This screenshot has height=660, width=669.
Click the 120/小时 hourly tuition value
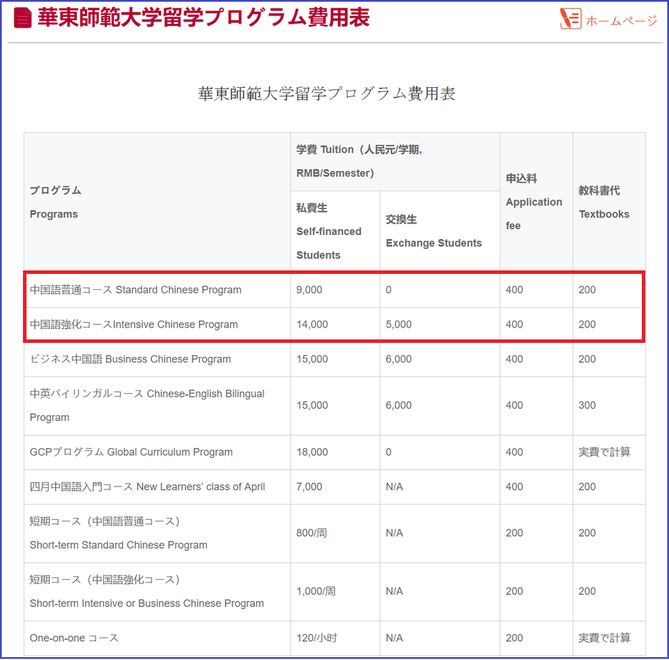(317, 638)
